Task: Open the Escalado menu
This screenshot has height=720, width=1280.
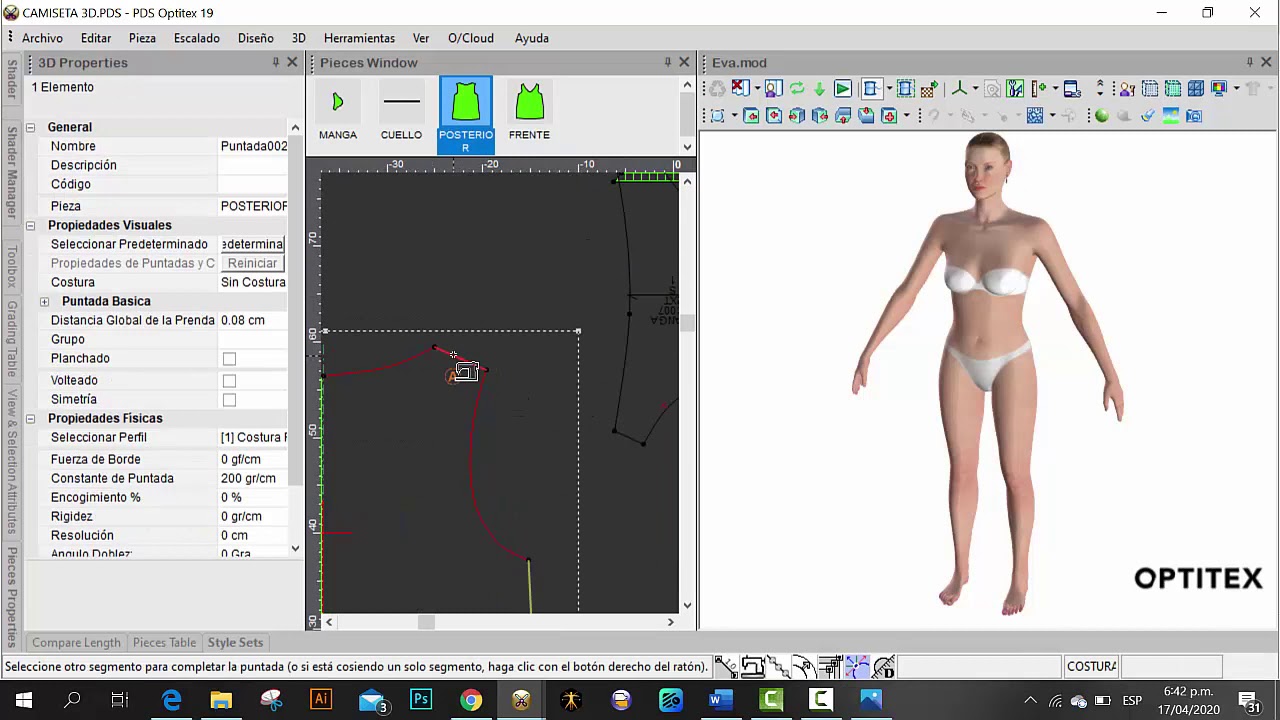Action: point(196,38)
